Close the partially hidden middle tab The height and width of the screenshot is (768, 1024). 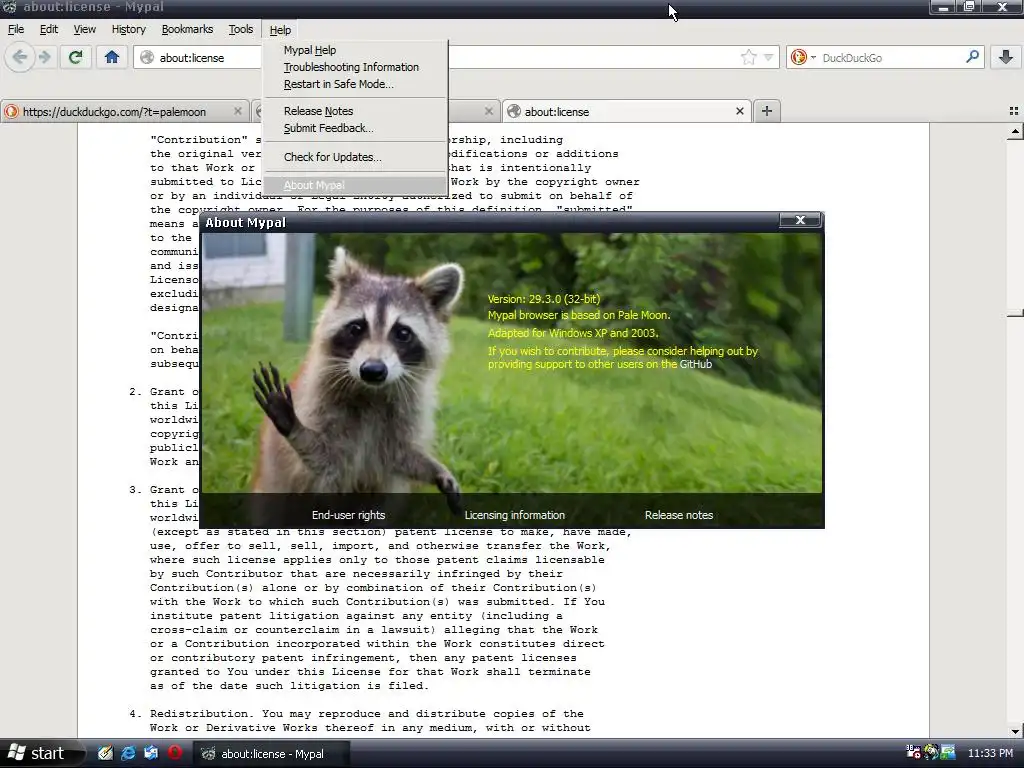(x=488, y=111)
